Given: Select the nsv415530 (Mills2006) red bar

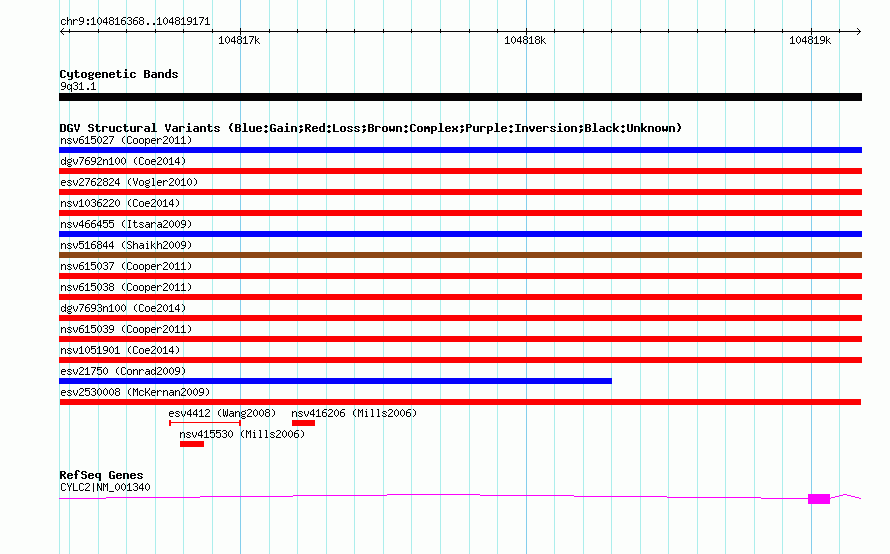Looking at the screenshot, I should 192,444.
